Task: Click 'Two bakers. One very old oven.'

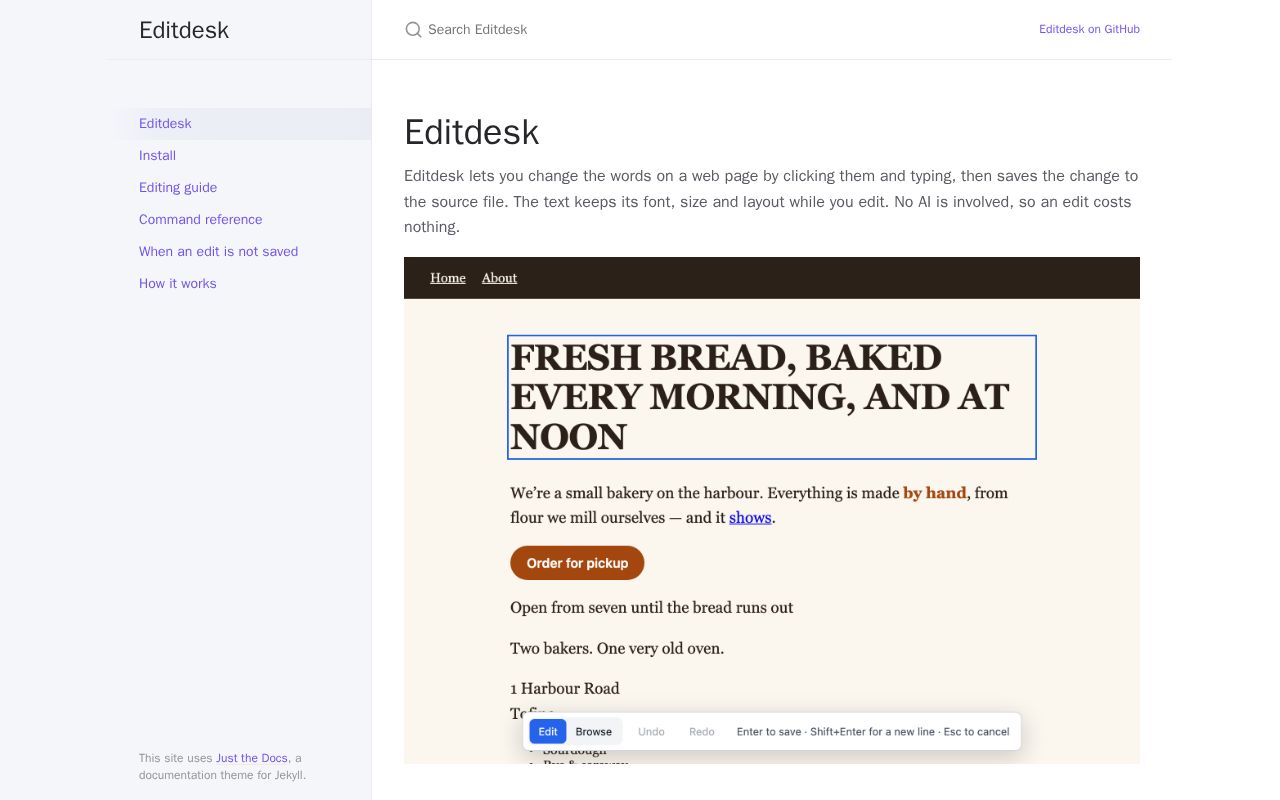Action: tap(617, 649)
